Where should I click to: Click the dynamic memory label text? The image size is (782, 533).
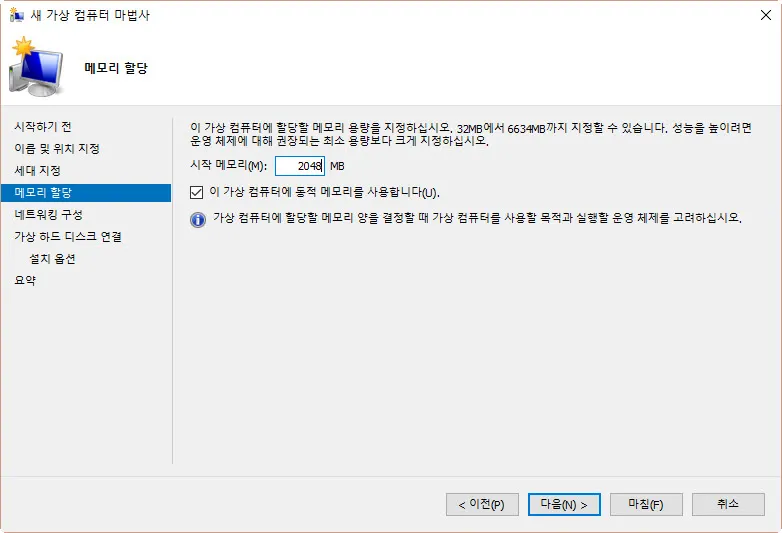click(324, 192)
